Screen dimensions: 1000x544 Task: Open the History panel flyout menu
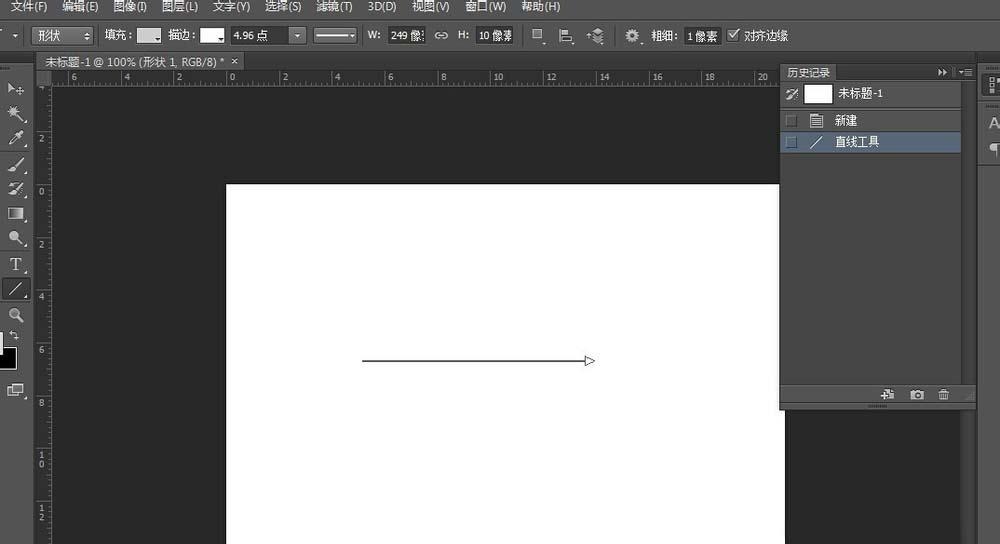click(966, 72)
